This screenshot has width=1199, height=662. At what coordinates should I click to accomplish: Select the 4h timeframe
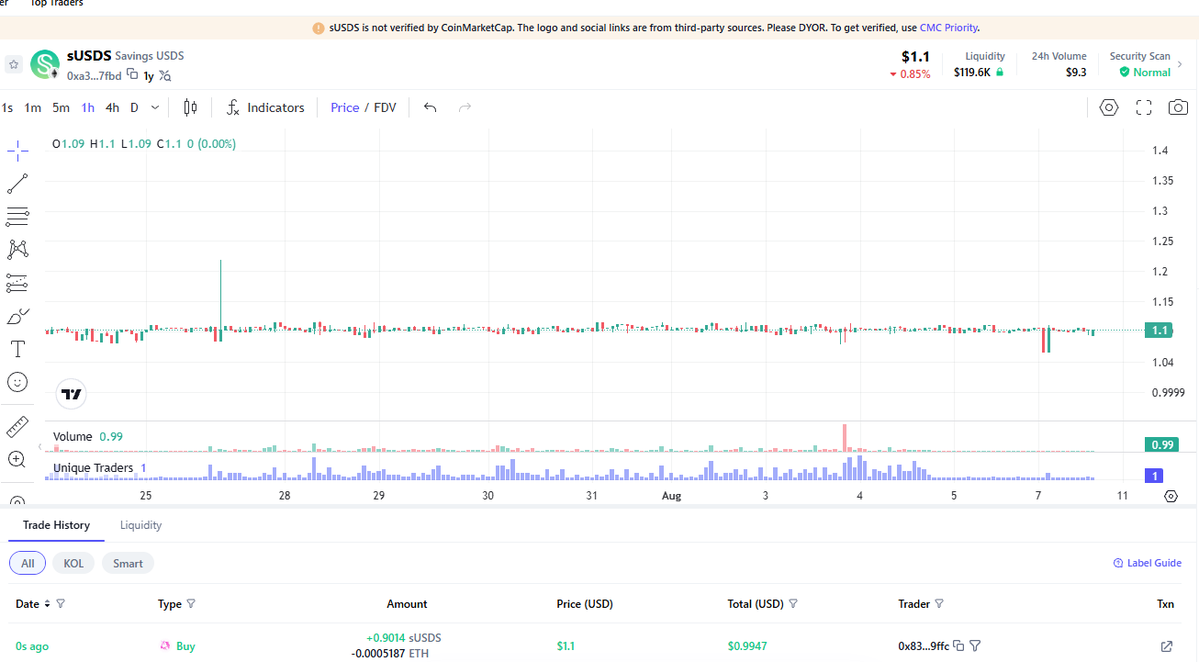coord(112,108)
